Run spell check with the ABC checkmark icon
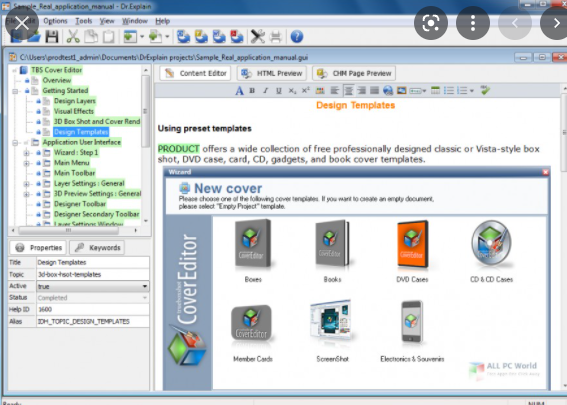The width and height of the screenshot is (567, 405). (485, 90)
